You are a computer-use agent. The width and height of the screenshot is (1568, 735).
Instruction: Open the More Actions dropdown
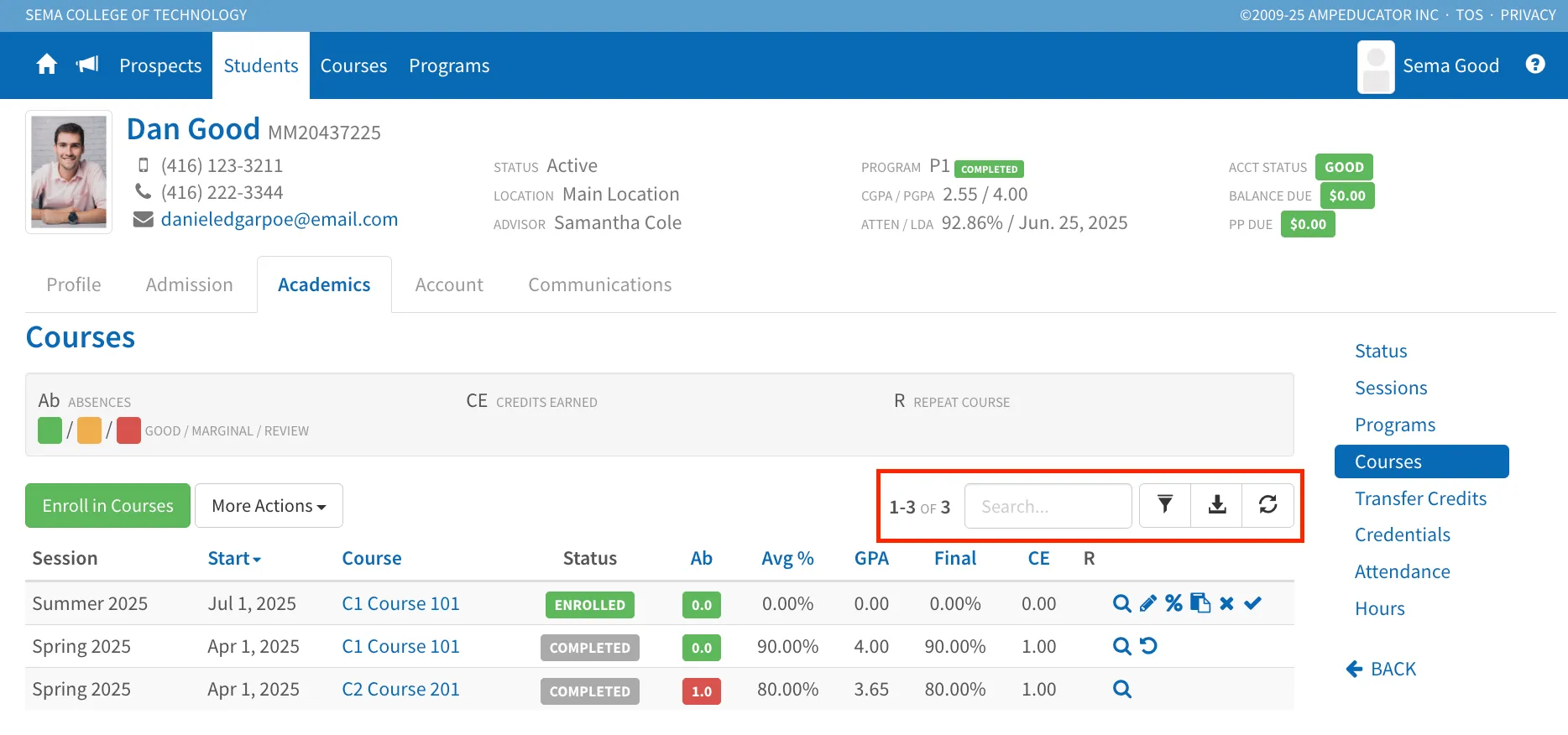coord(269,505)
